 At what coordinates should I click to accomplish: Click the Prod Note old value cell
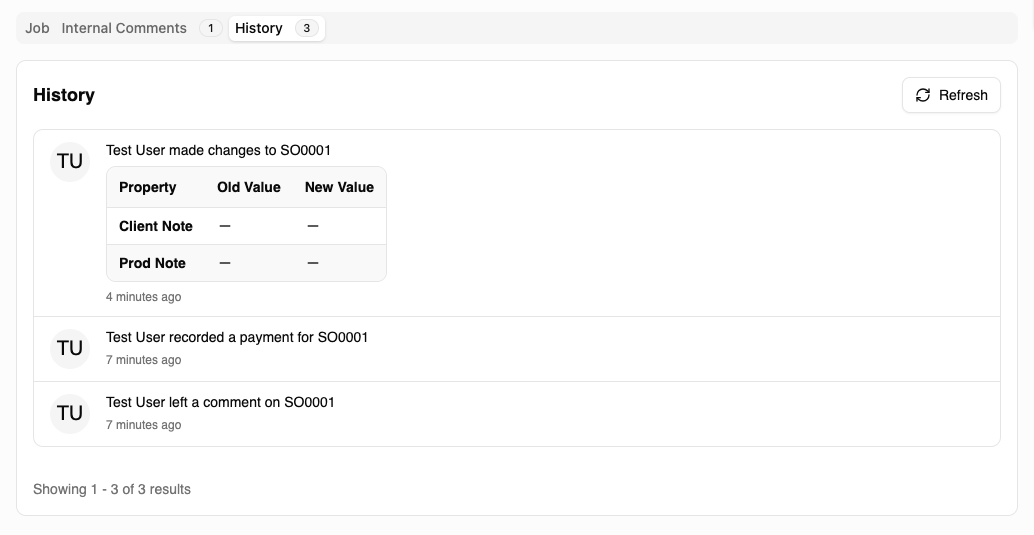point(225,263)
